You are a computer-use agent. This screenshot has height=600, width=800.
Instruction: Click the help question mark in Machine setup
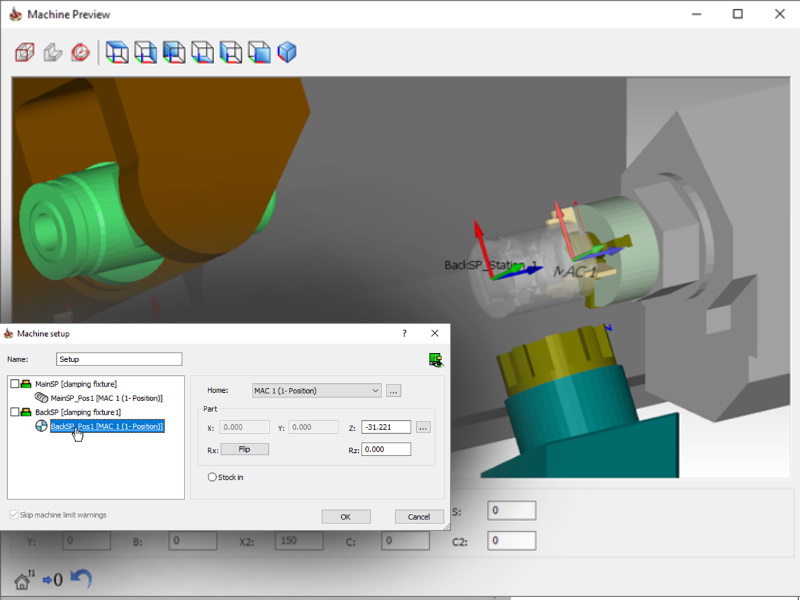tap(404, 333)
